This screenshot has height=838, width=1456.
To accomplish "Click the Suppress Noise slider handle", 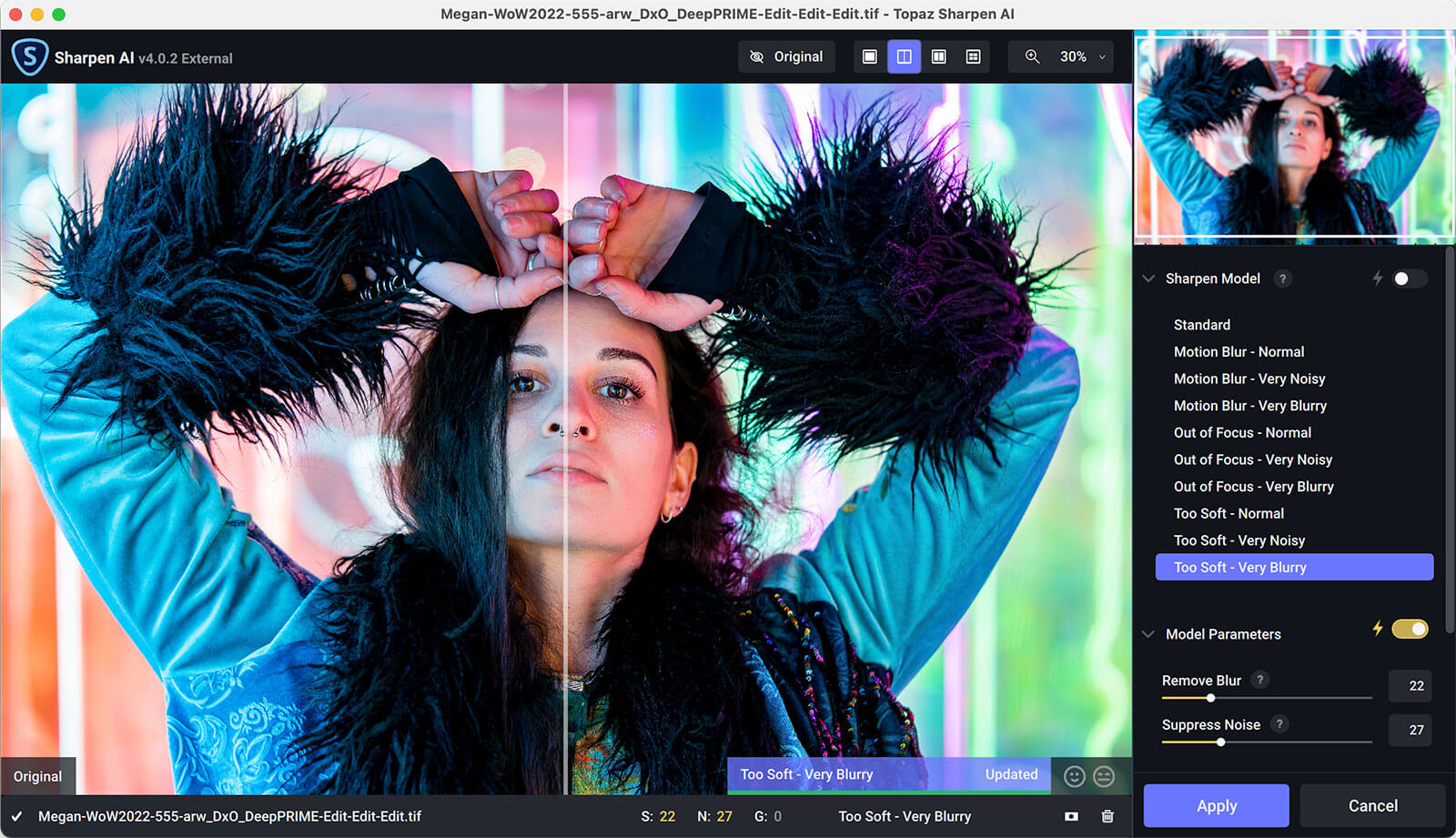I will point(1221,742).
